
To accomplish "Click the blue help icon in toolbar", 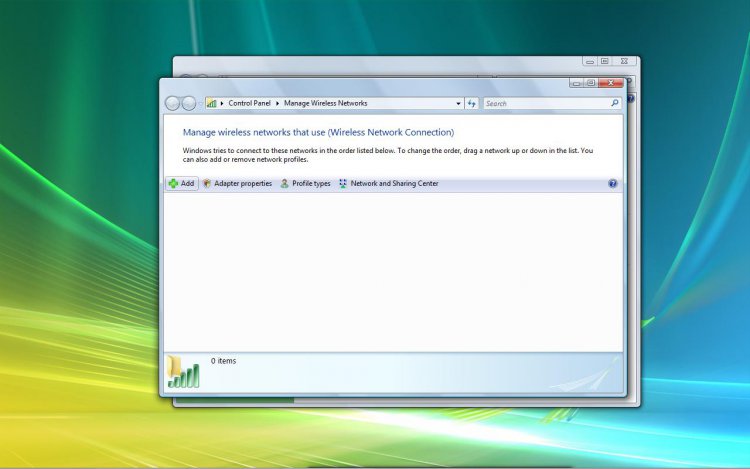I will (x=612, y=184).
